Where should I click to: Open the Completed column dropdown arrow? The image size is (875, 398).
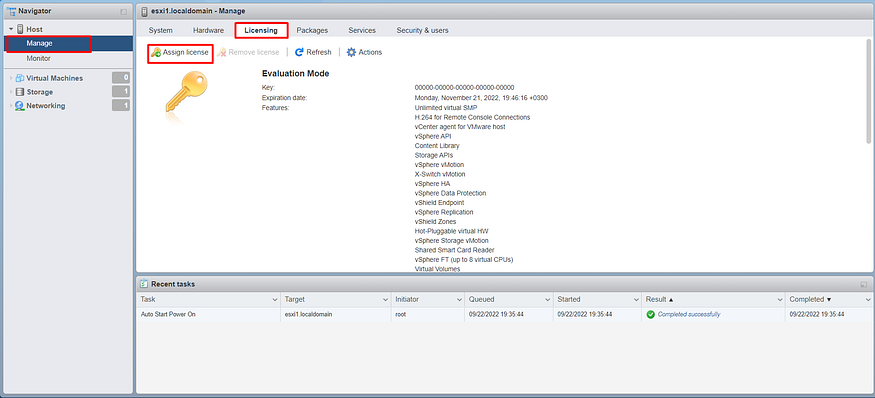(868, 300)
